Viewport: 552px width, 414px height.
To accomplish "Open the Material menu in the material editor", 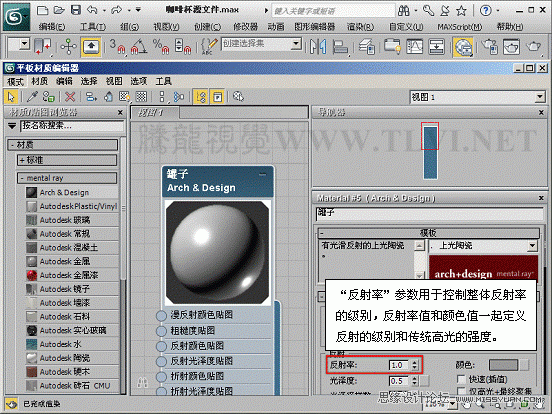I will 39,82.
